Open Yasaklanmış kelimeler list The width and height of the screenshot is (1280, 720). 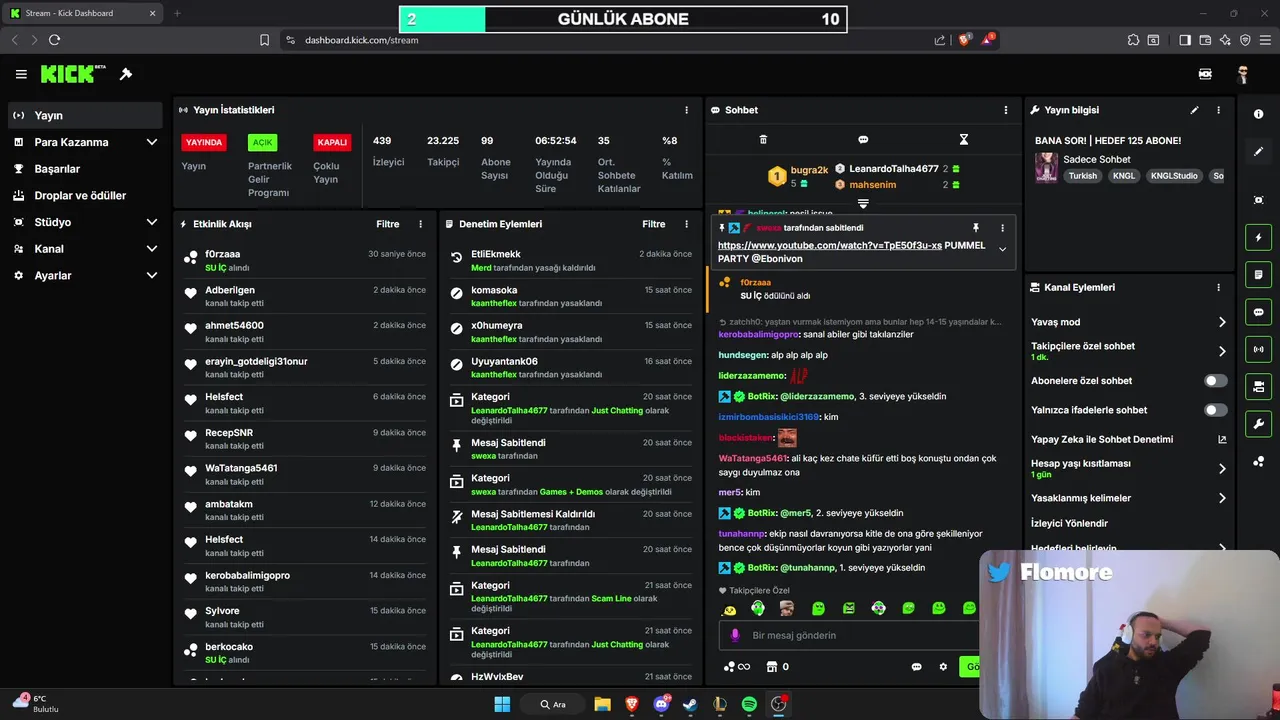pyautogui.click(x=1222, y=498)
